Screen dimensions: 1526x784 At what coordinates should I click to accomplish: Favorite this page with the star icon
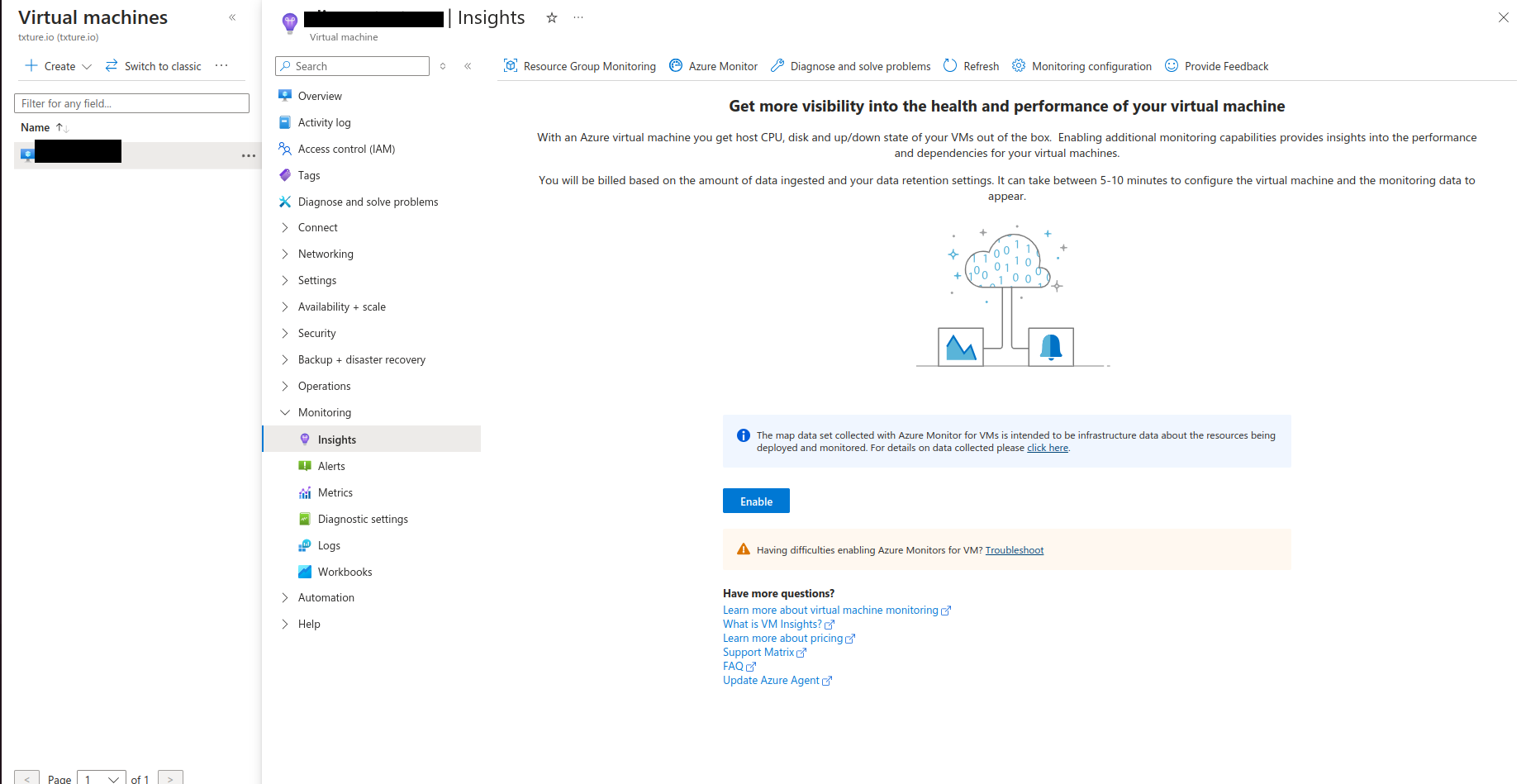(x=552, y=17)
